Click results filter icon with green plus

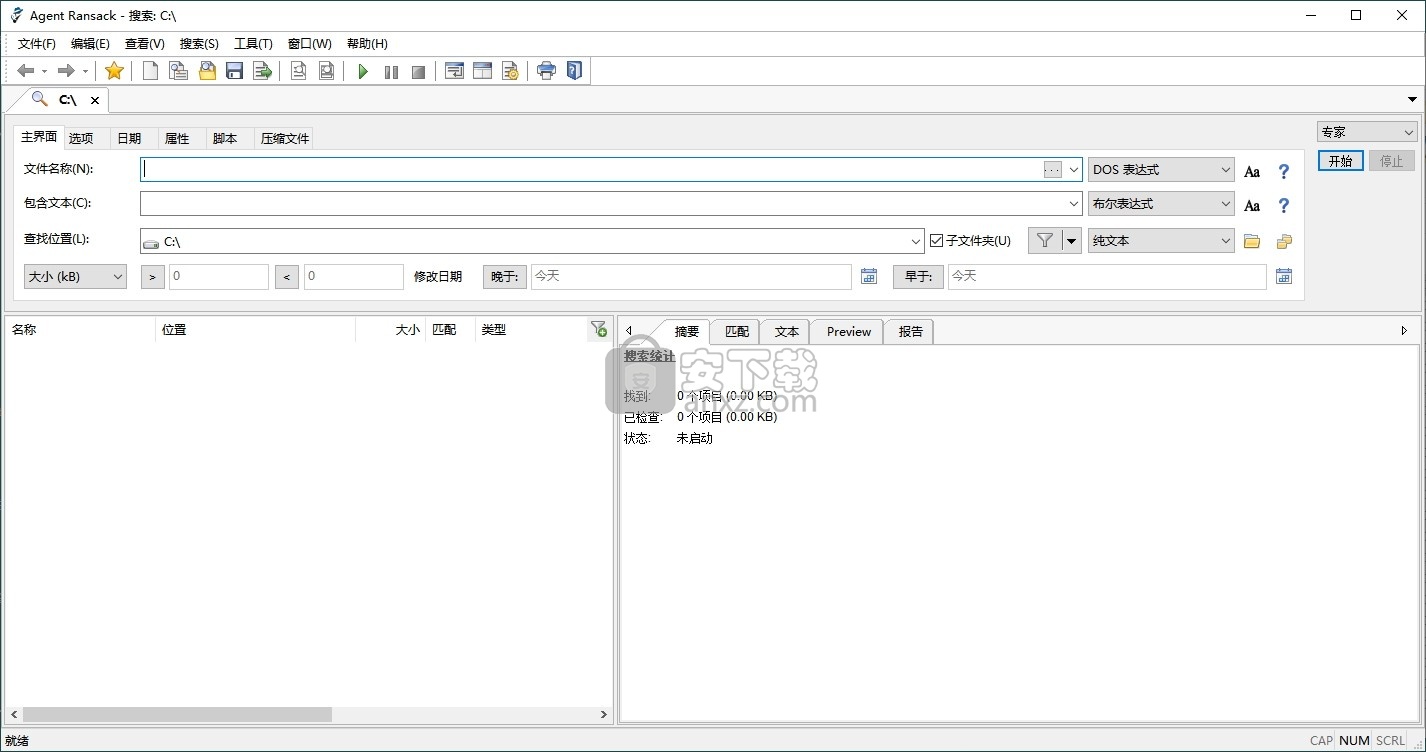point(598,329)
